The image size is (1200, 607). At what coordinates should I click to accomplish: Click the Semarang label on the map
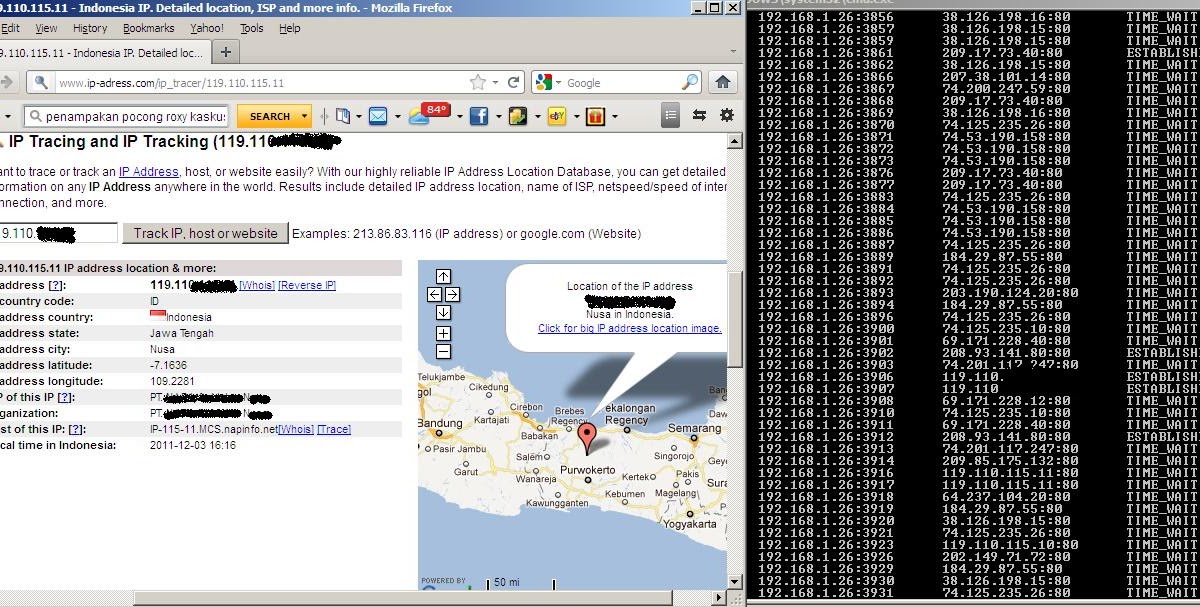[x=695, y=428]
